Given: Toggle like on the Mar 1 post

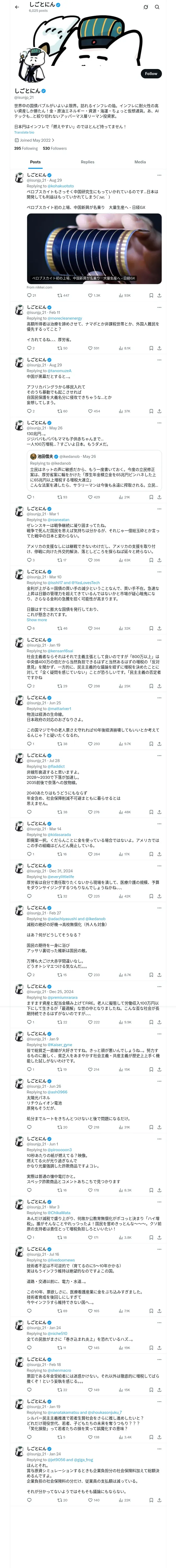Looking at the screenshot, I should 90,560.
